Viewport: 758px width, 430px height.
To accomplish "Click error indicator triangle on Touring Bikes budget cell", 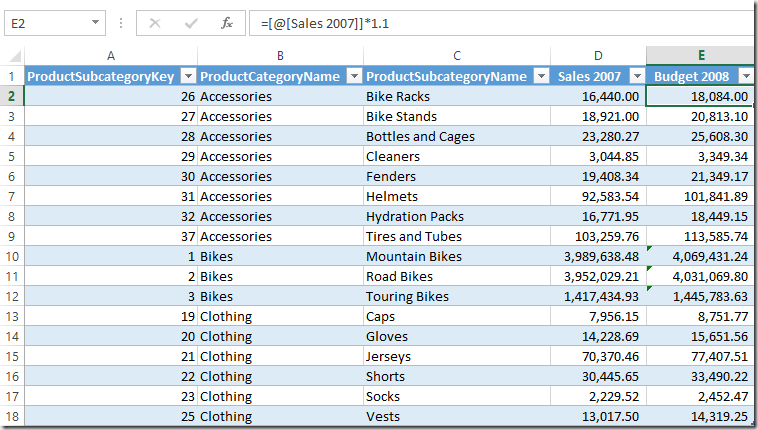I will tap(649, 288).
